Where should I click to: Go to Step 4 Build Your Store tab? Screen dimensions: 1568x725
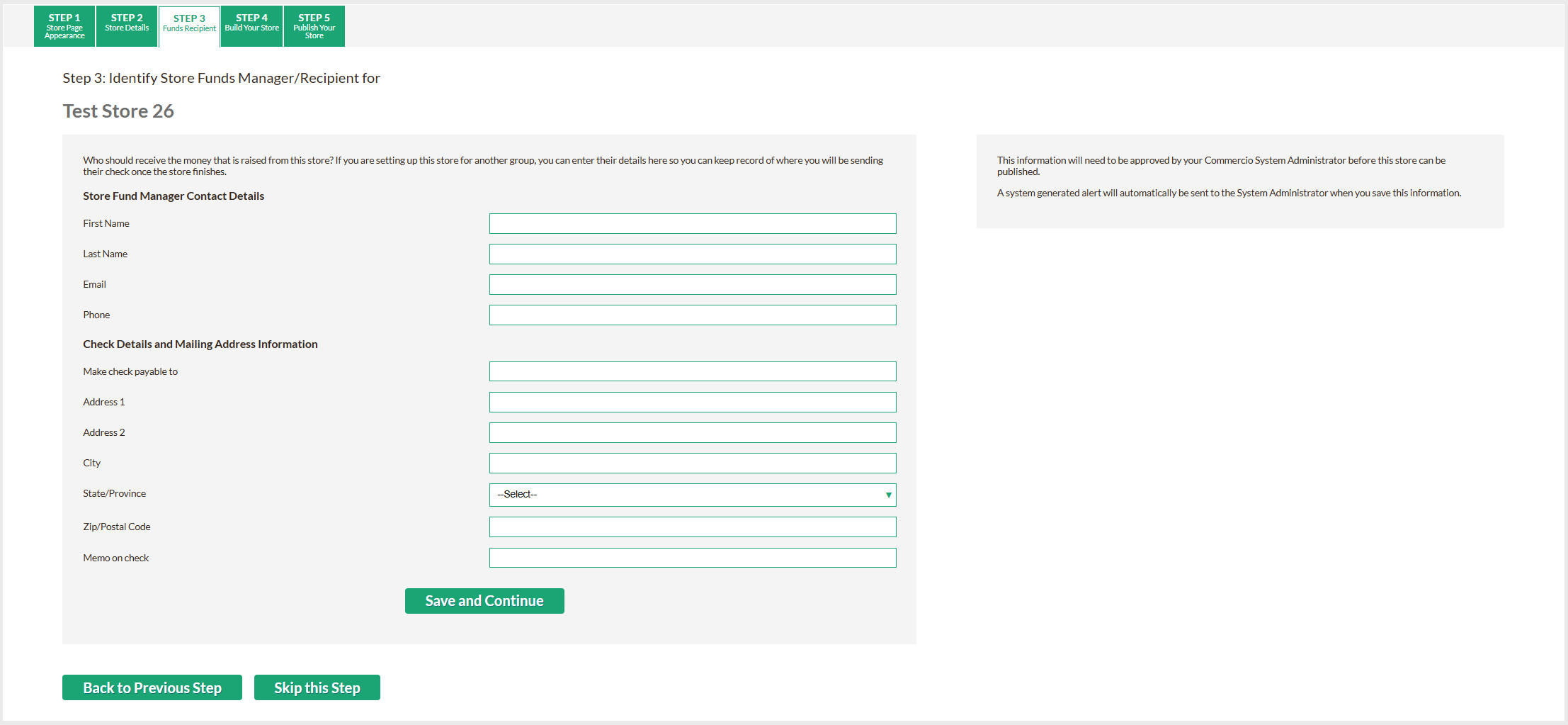pyautogui.click(x=251, y=26)
